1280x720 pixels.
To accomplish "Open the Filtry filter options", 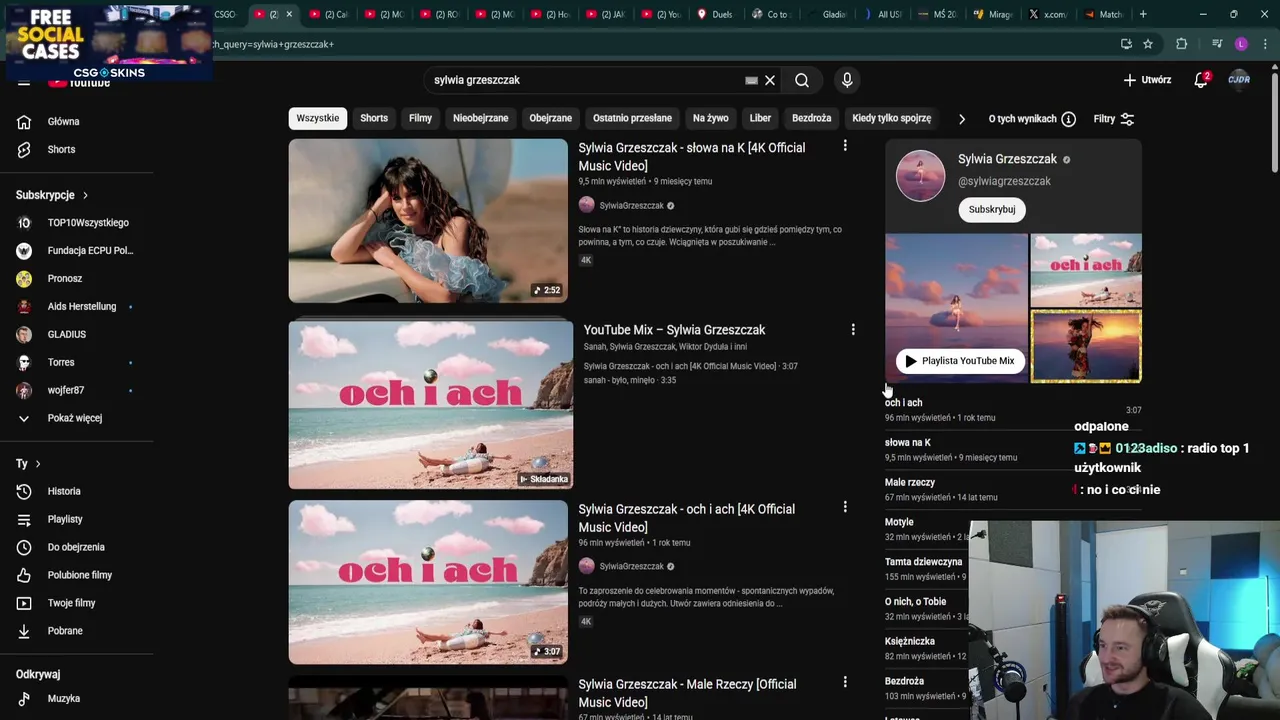I will coord(1114,119).
